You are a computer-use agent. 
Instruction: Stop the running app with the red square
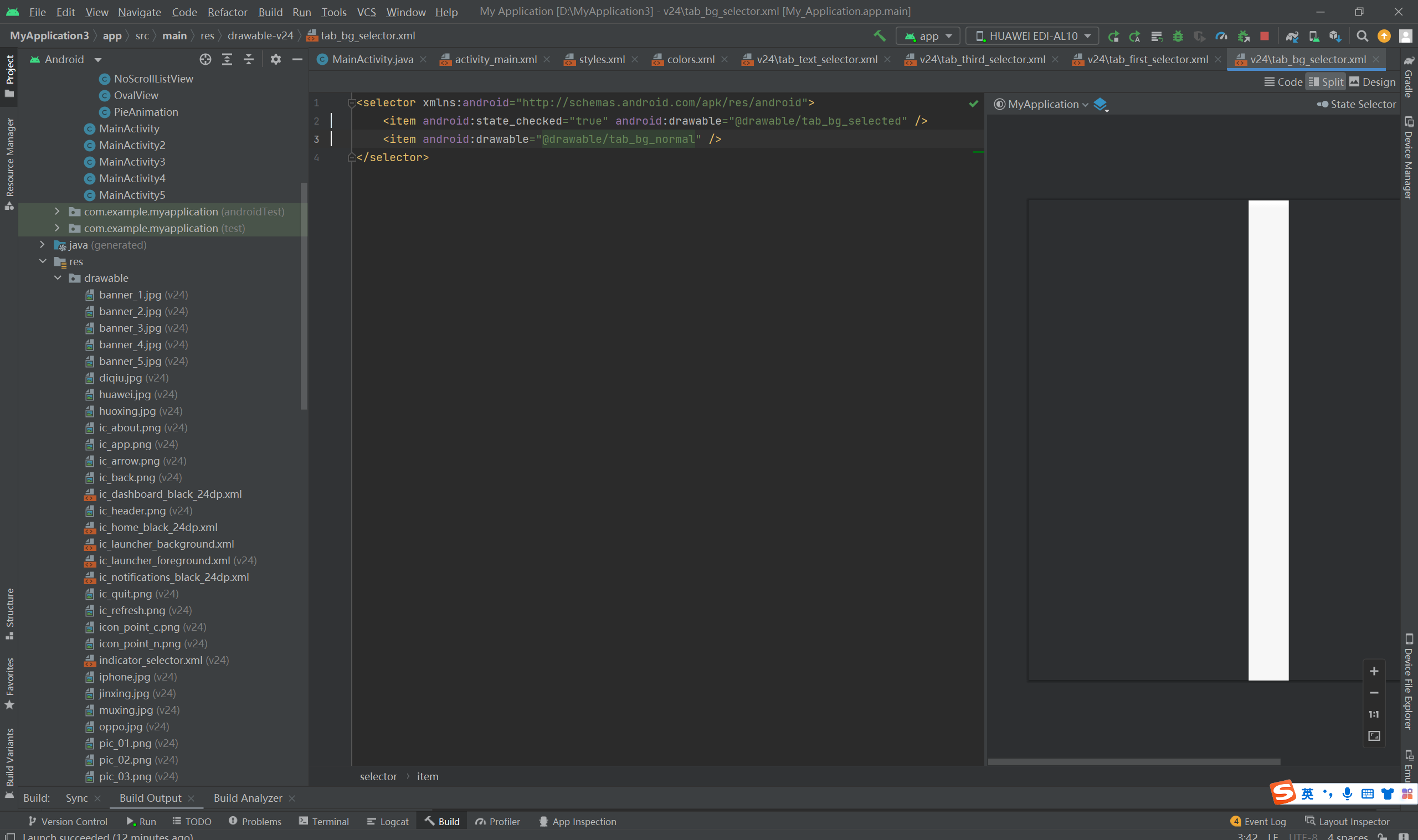1264,36
